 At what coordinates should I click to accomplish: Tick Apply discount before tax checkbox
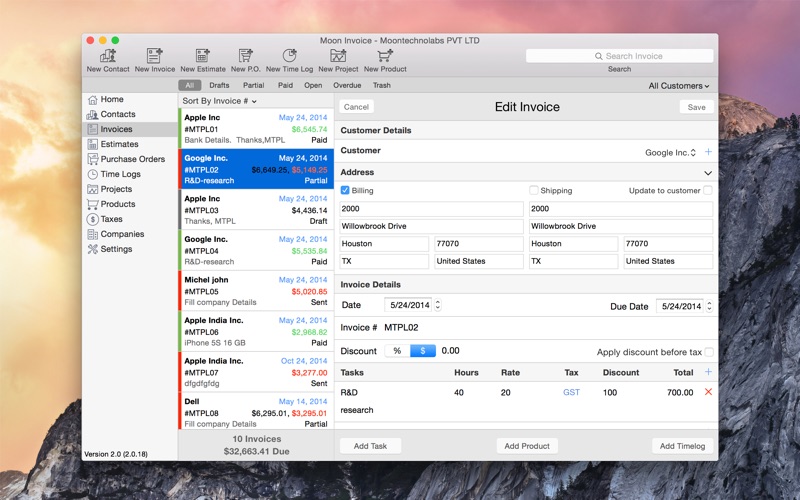click(709, 352)
